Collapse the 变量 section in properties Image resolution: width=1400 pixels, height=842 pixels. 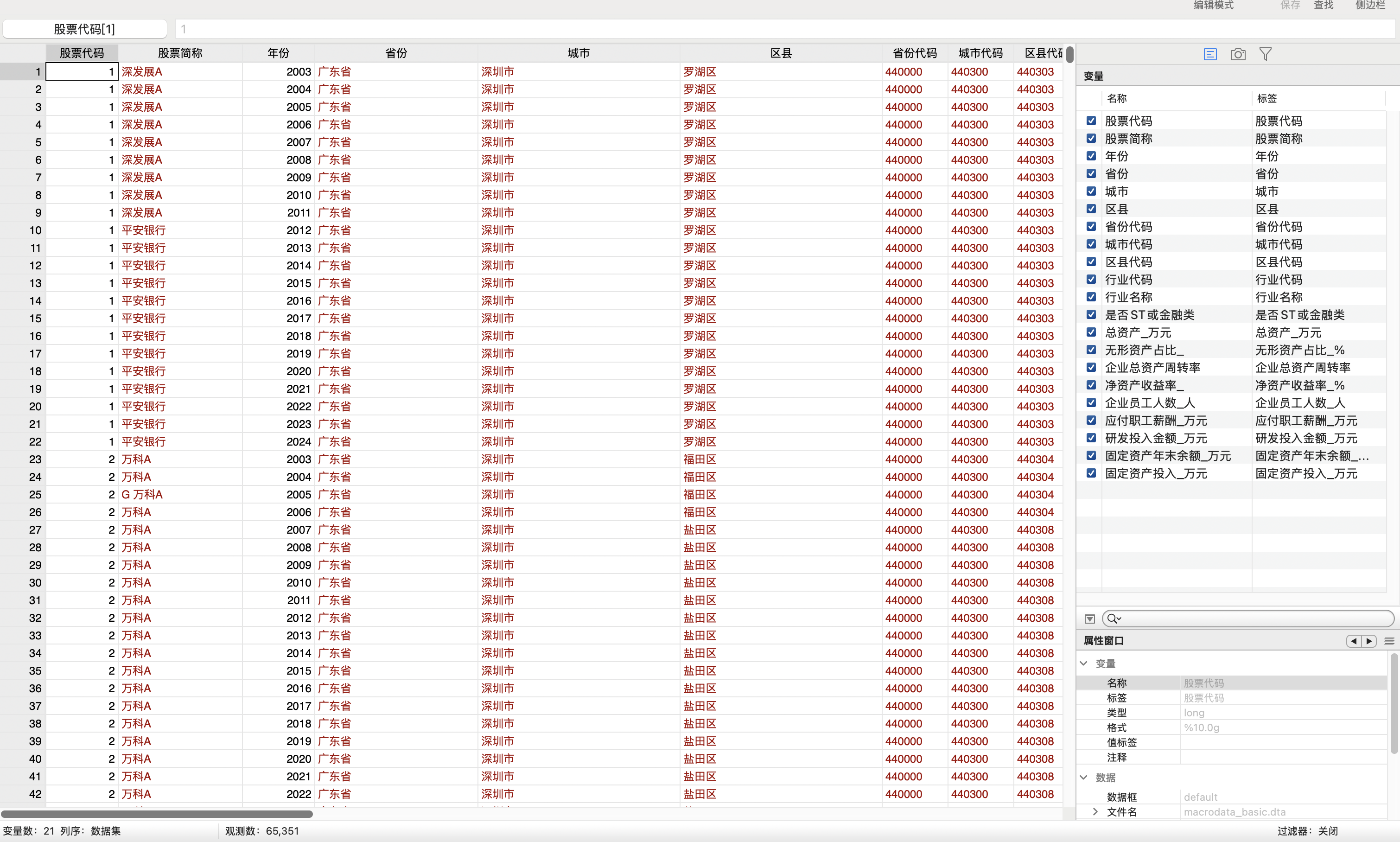[1083, 663]
